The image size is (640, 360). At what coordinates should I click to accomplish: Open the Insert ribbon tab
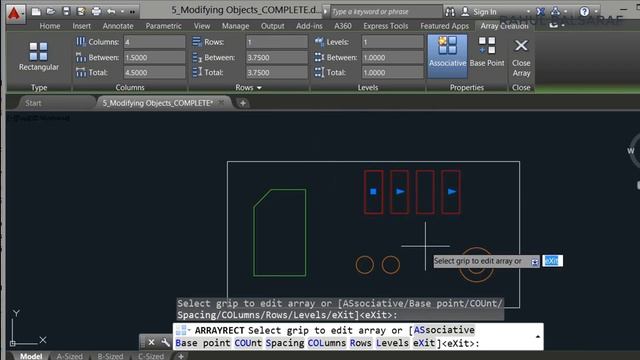pyautogui.click(x=82, y=26)
